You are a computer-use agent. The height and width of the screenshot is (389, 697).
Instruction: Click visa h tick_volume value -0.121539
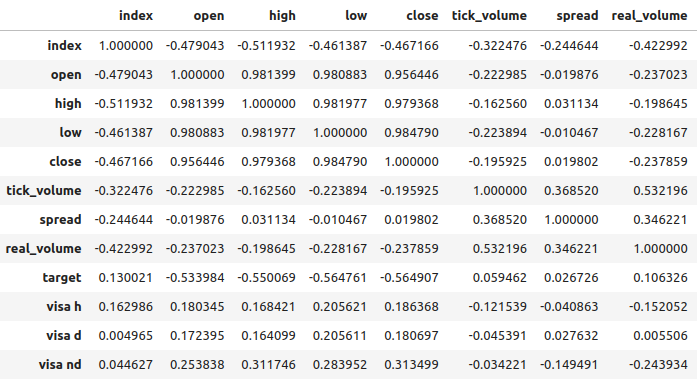[x=497, y=306]
